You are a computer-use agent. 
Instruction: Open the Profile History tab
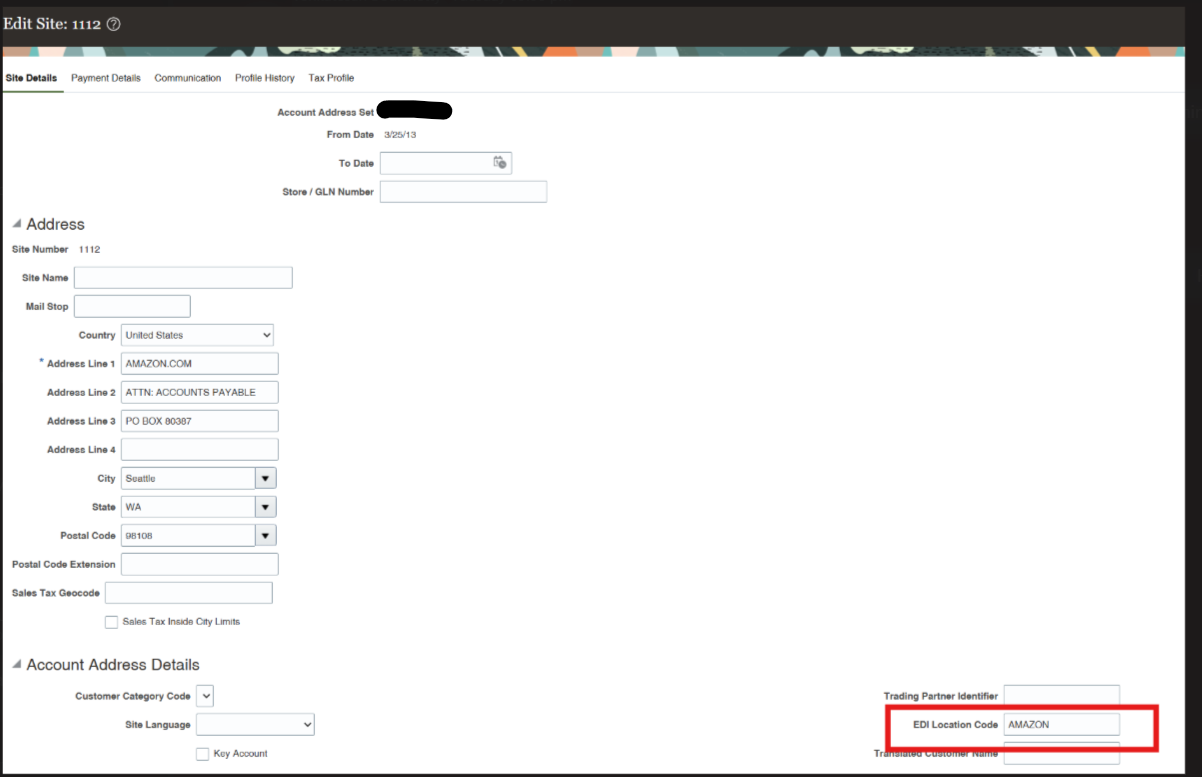pos(264,77)
